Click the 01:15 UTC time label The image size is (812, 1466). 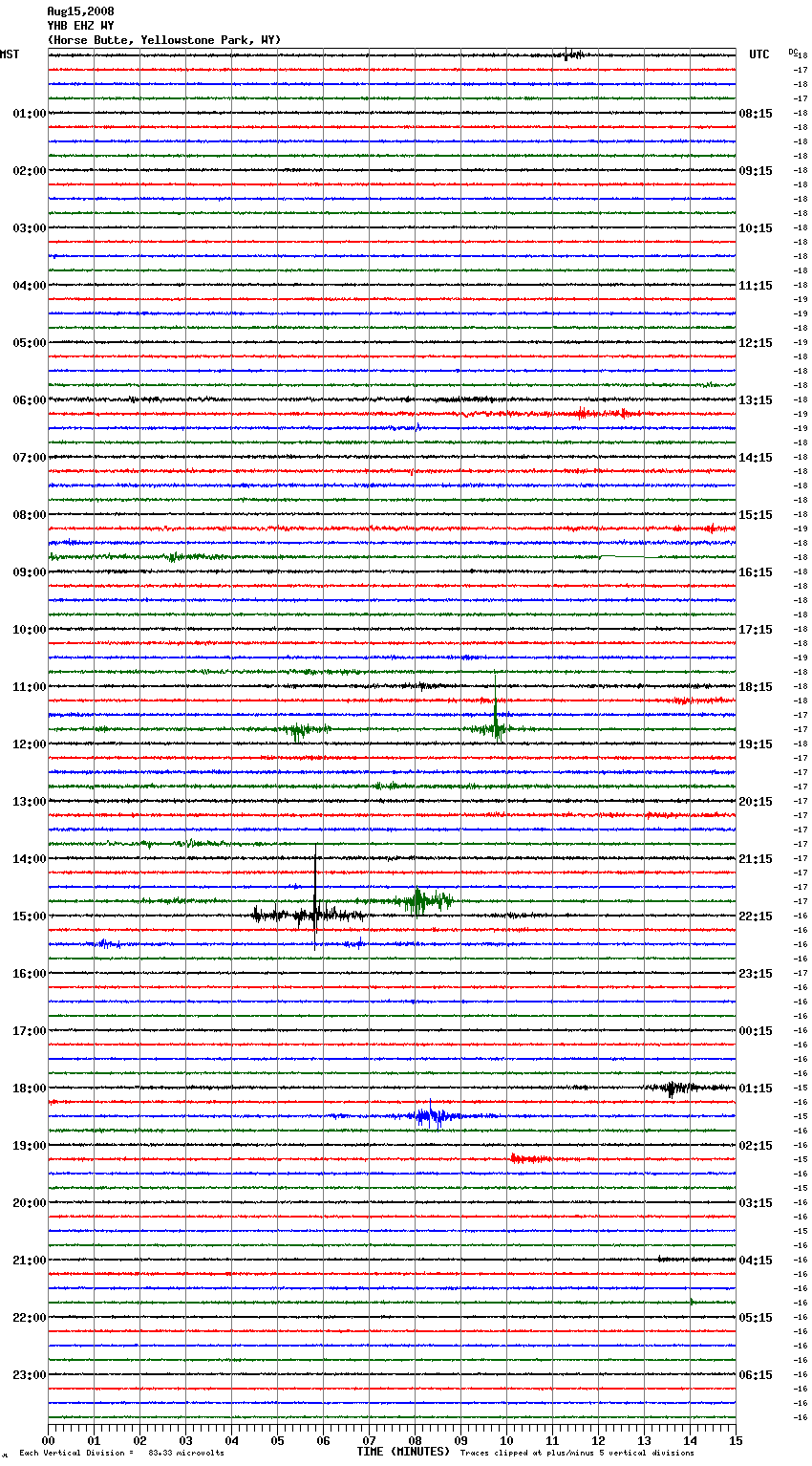[x=756, y=1089]
